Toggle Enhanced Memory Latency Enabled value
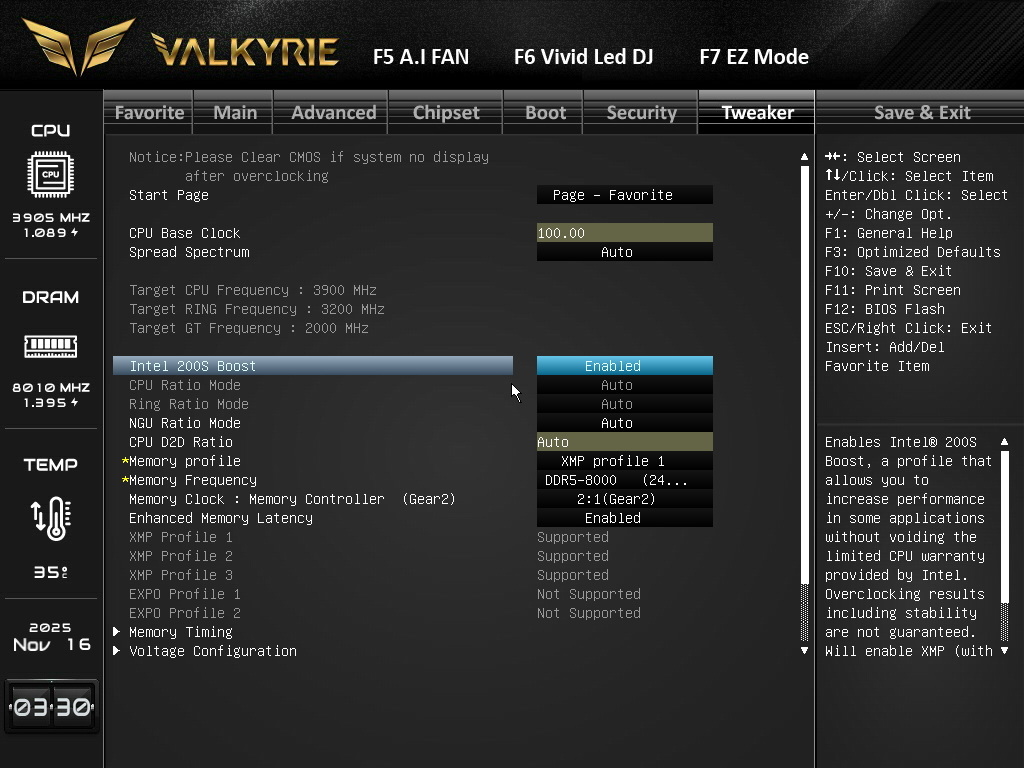Screen dimensions: 1024x768 pos(624,518)
